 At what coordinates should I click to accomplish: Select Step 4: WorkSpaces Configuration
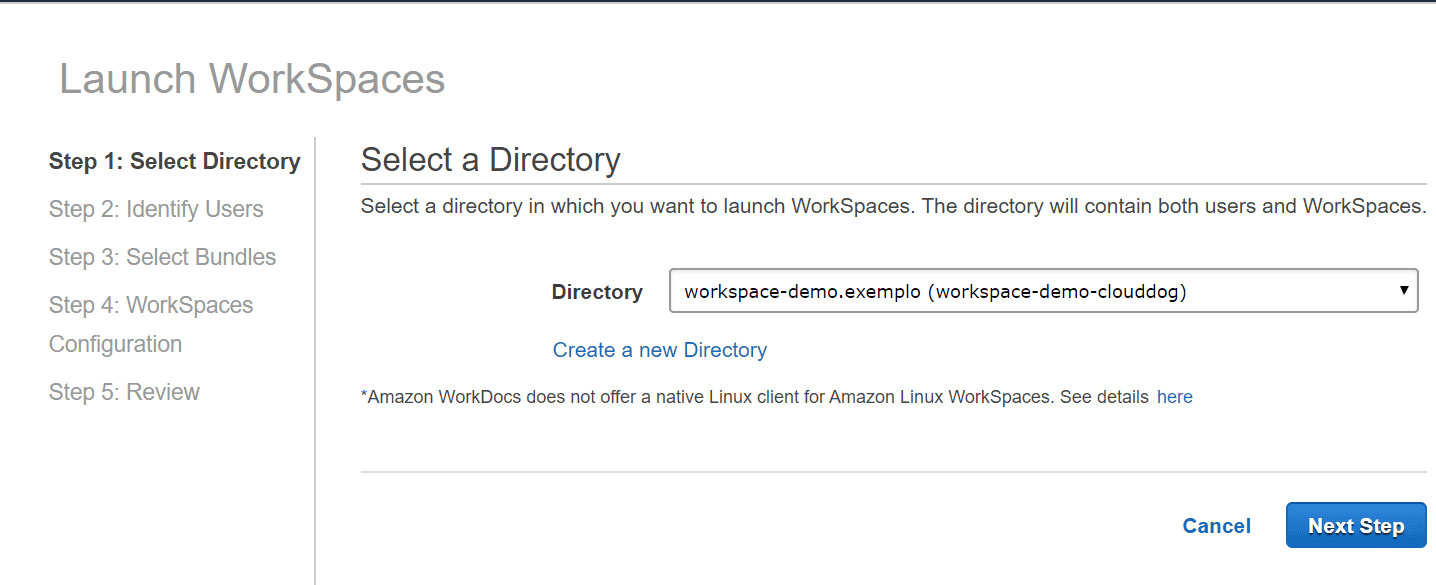click(150, 324)
